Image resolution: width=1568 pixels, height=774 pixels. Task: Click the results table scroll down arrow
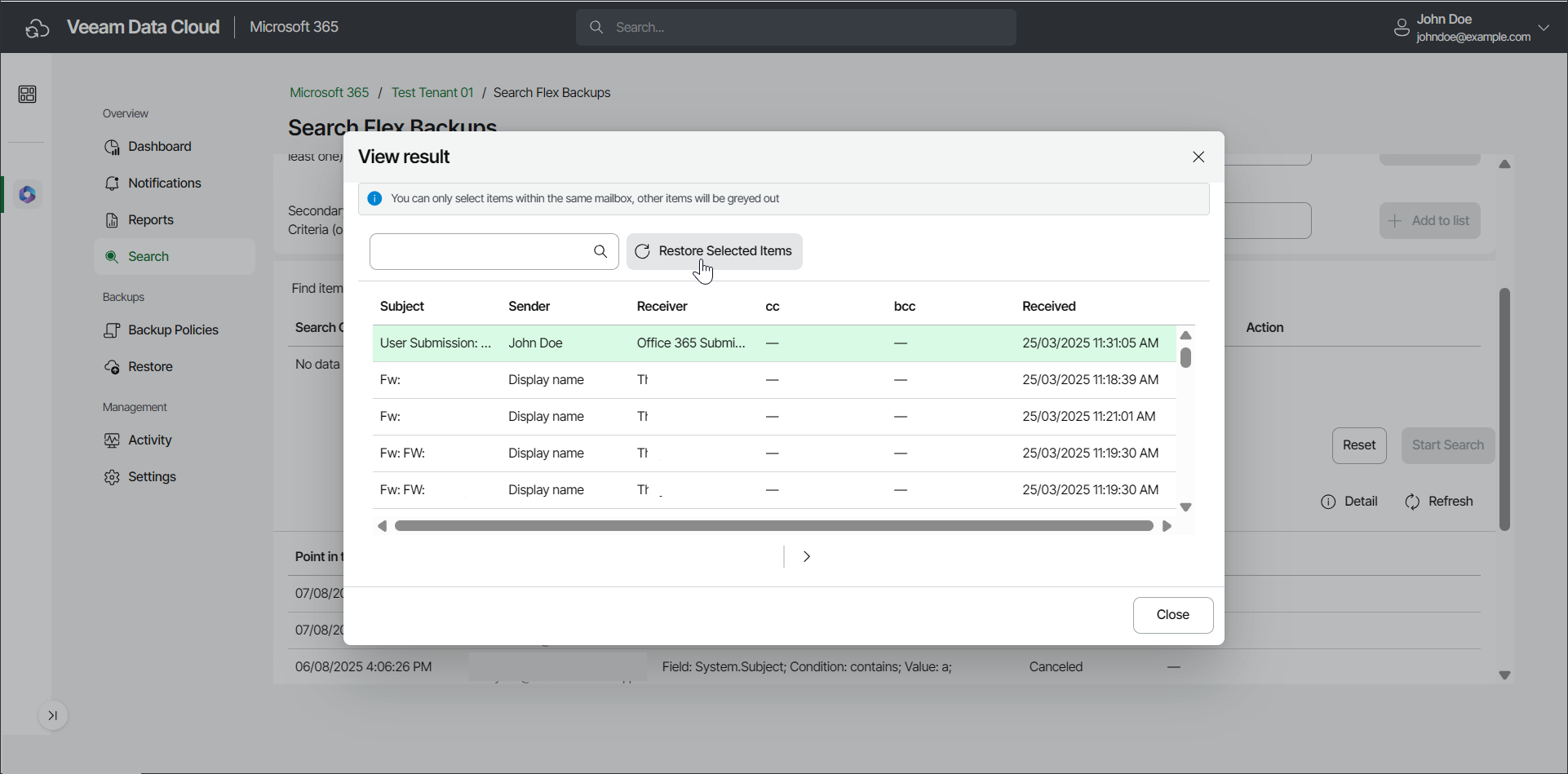click(x=1186, y=507)
